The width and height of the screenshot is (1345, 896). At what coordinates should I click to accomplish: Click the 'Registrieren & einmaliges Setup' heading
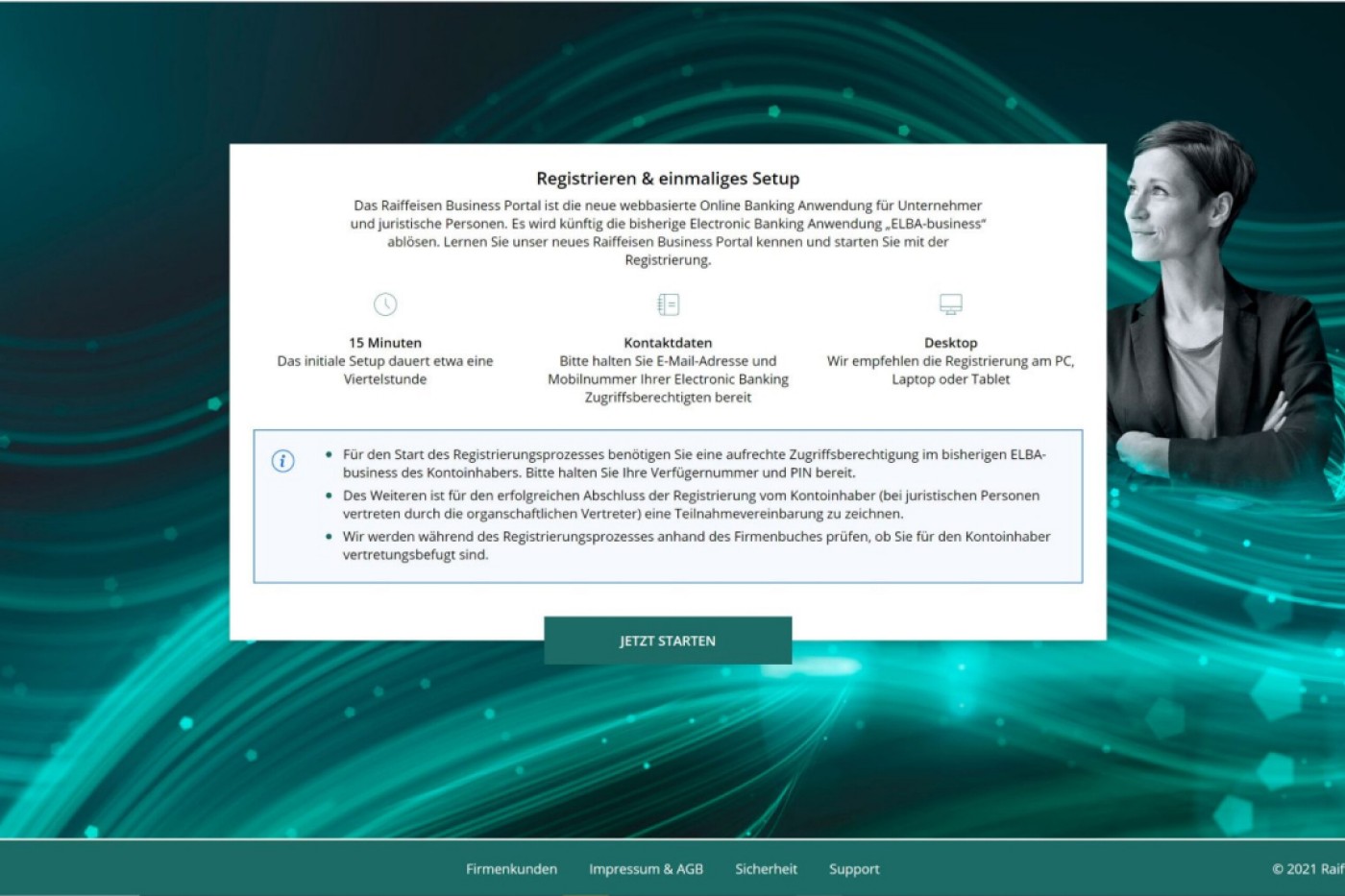click(668, 179)
